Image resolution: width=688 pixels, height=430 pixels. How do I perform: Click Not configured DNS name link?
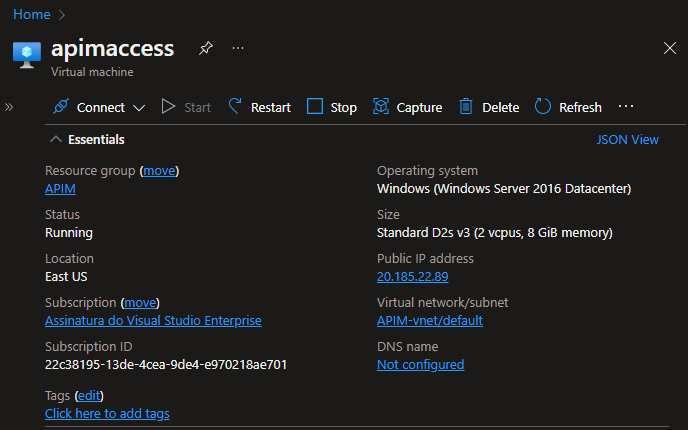pos(420,365)
